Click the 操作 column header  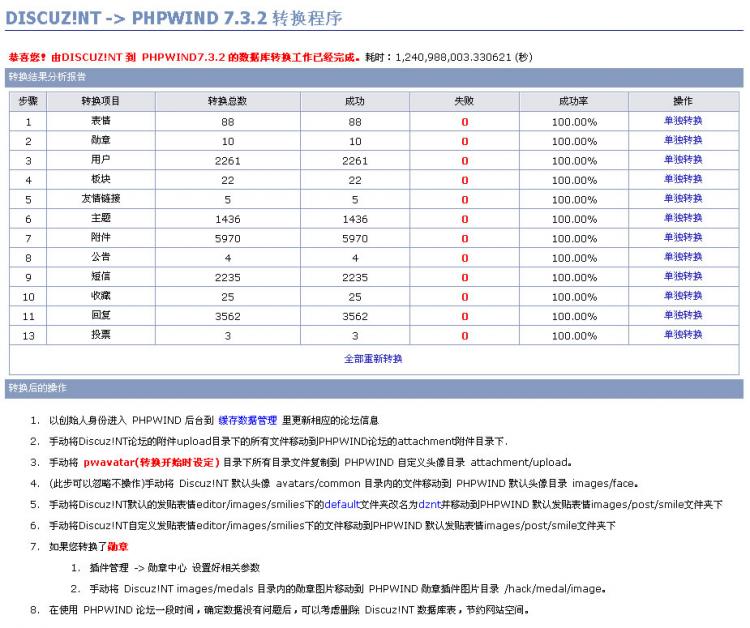[x=683, y=101]
